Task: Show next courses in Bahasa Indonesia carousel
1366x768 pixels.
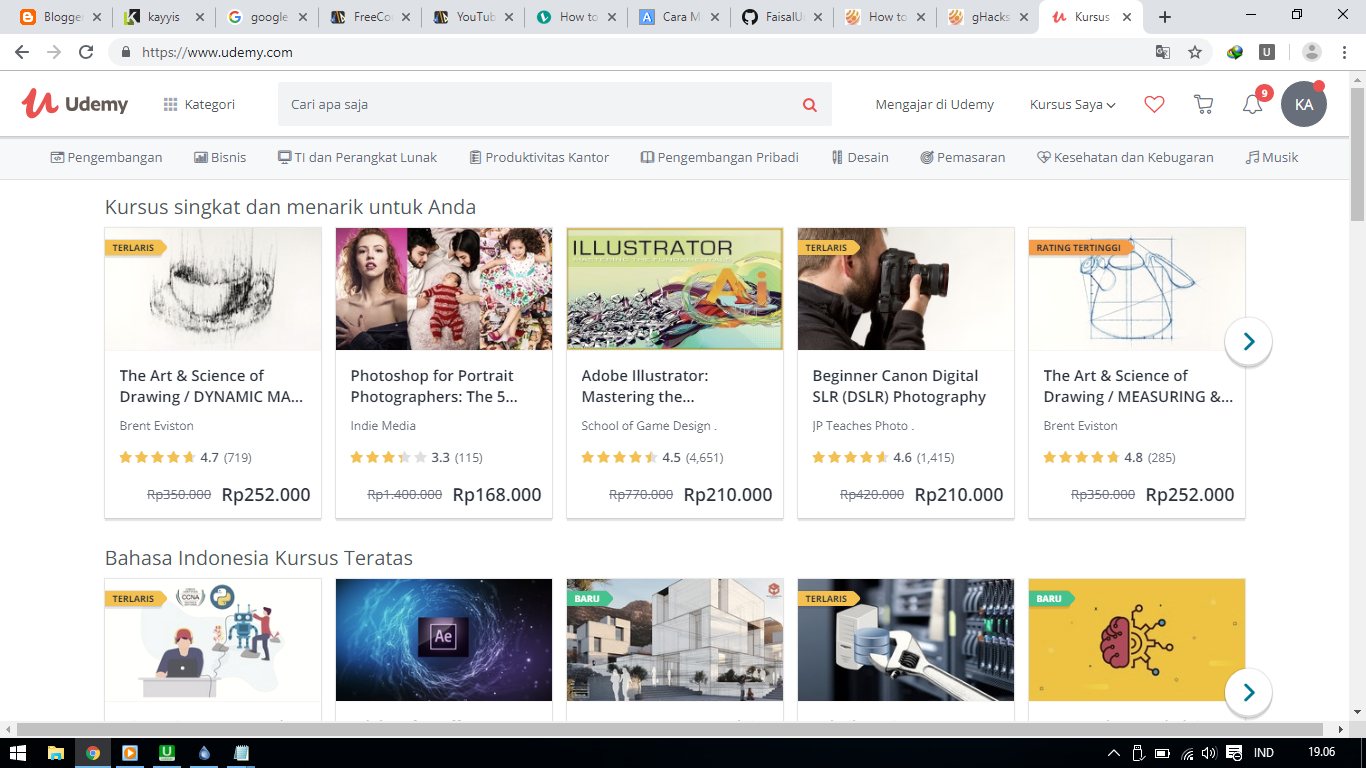Action: [1248, 692]
